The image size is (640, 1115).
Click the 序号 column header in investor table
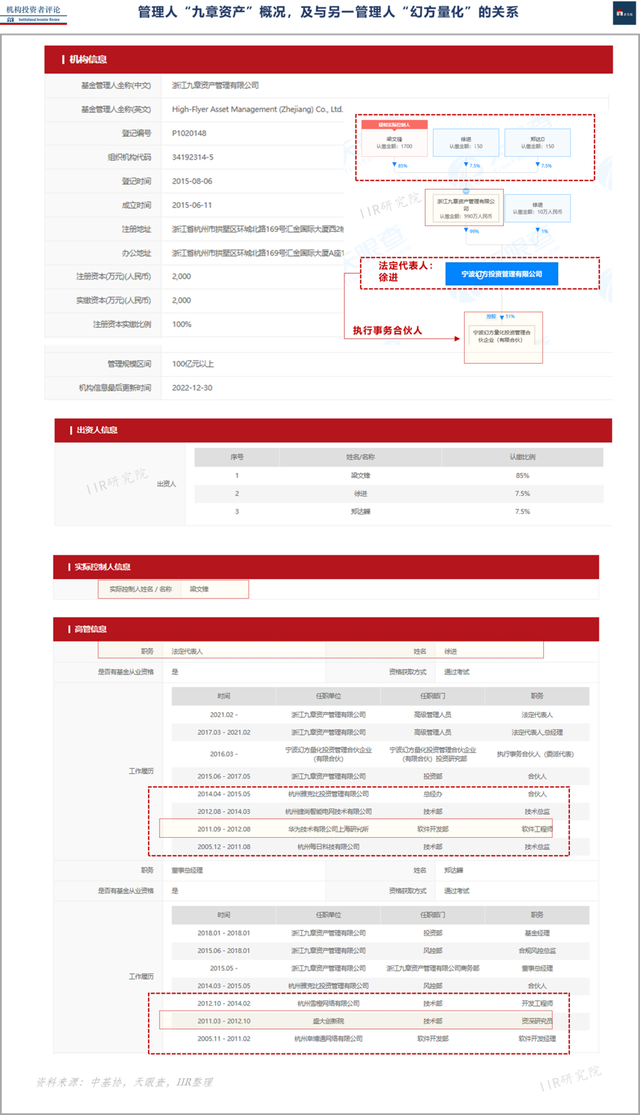coord(237,457)
